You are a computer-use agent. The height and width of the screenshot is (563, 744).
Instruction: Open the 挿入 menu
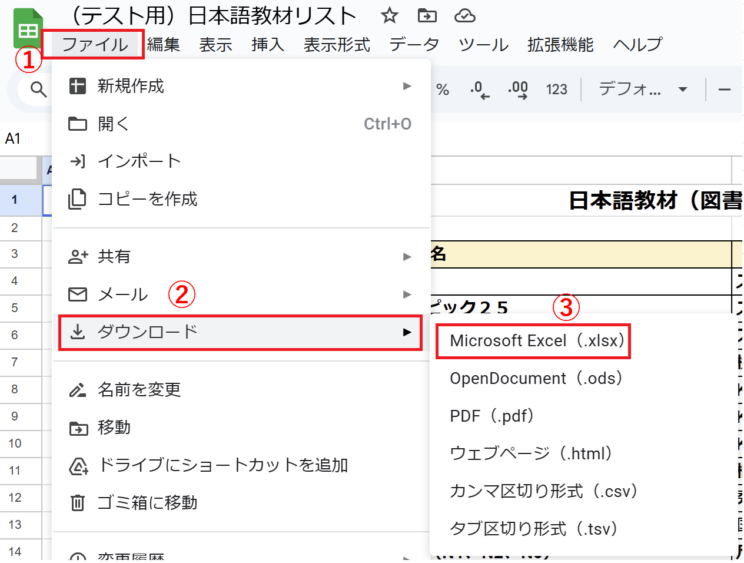point(268,45)
